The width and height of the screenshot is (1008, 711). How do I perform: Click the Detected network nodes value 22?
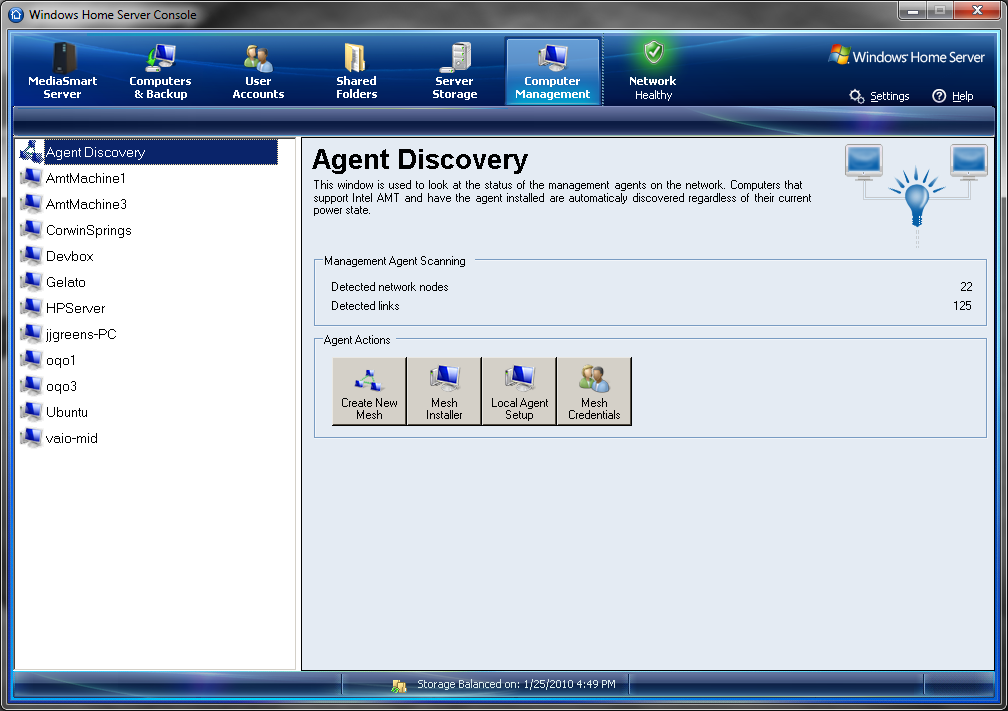966,287
